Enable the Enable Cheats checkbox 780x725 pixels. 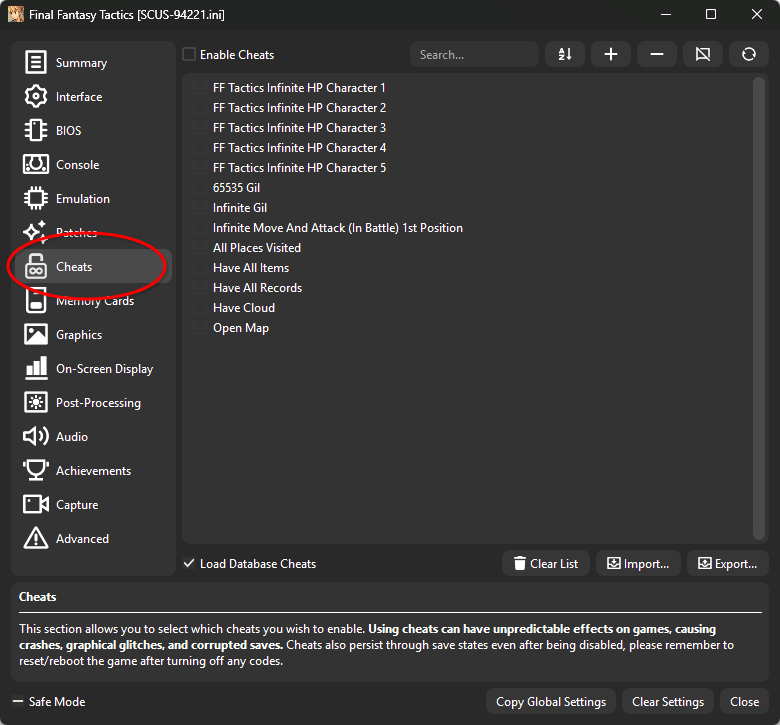click(190, 55)
